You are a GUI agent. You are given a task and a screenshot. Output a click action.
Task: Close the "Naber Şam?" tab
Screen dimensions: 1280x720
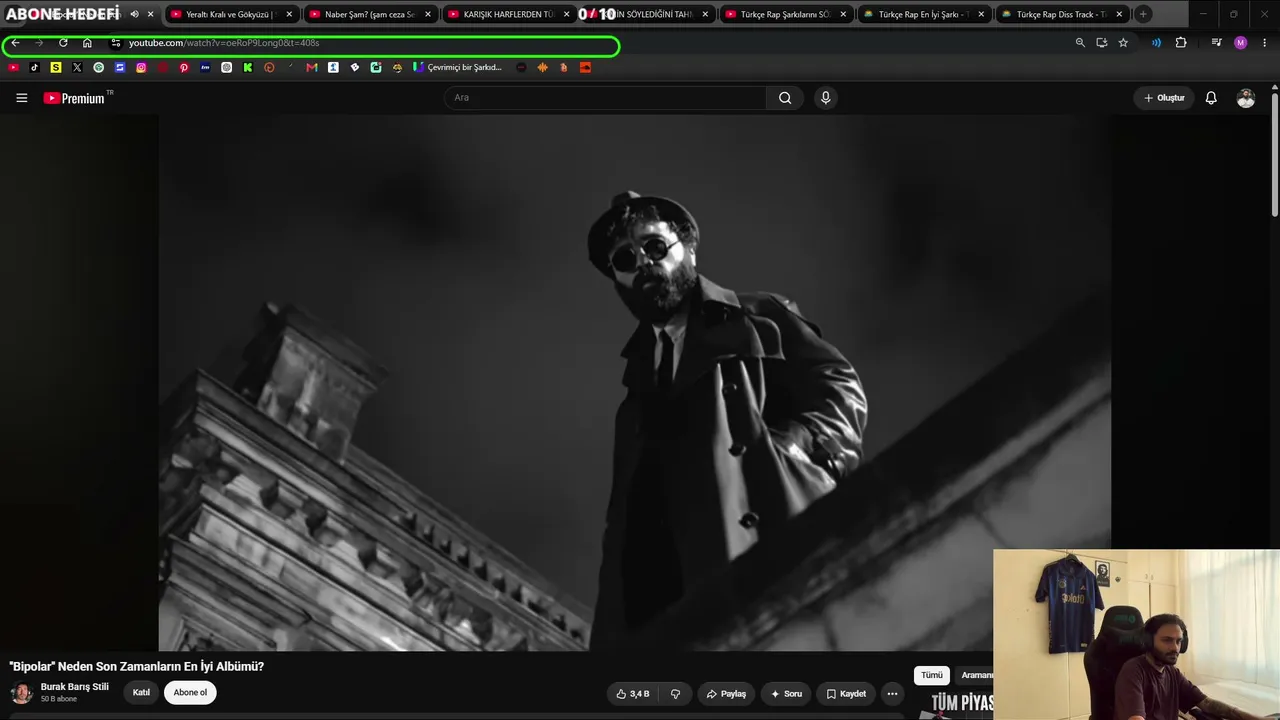tap(428, 14)
